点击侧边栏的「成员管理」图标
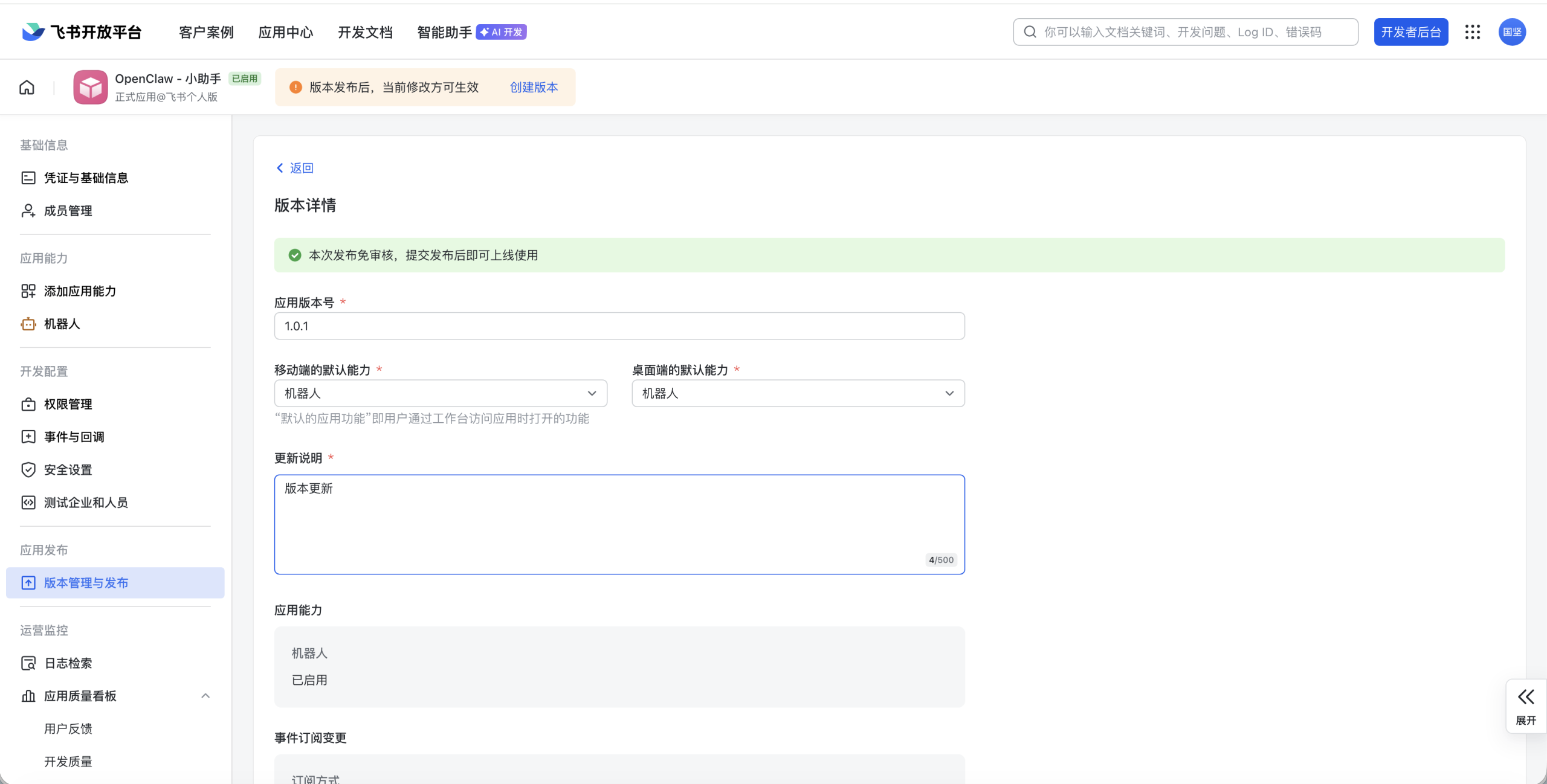The width and height of the screenshot is (1547, 784). pyautogui.click(x=28, y=210)
